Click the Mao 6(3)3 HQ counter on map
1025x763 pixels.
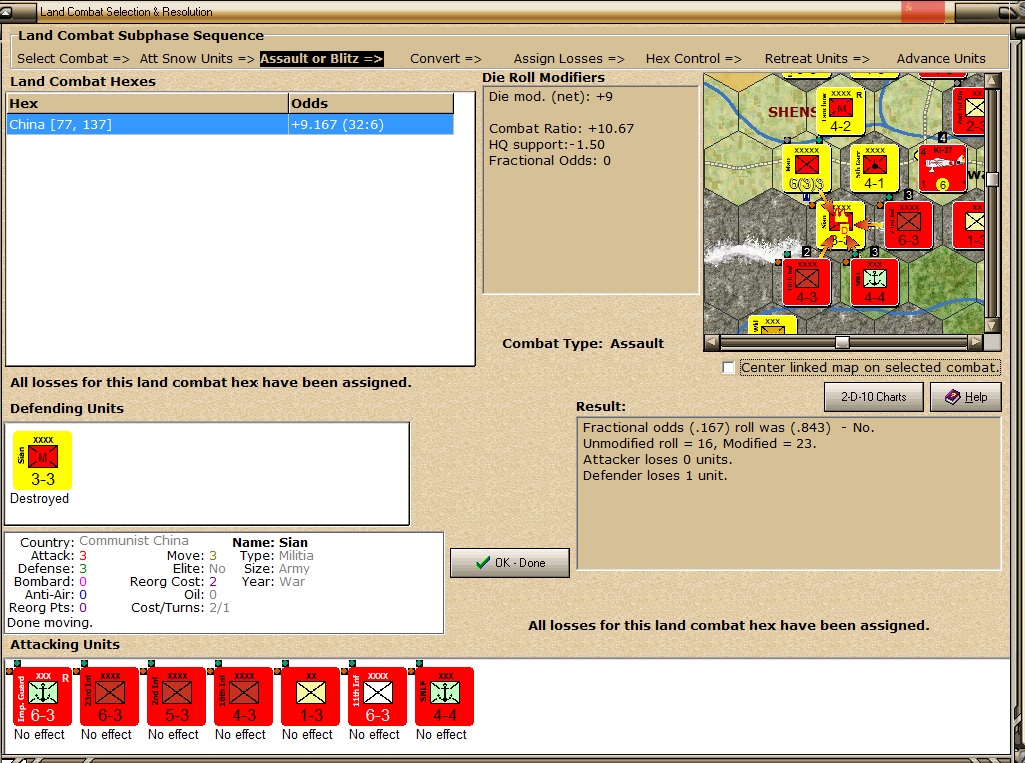pos(806,169)
